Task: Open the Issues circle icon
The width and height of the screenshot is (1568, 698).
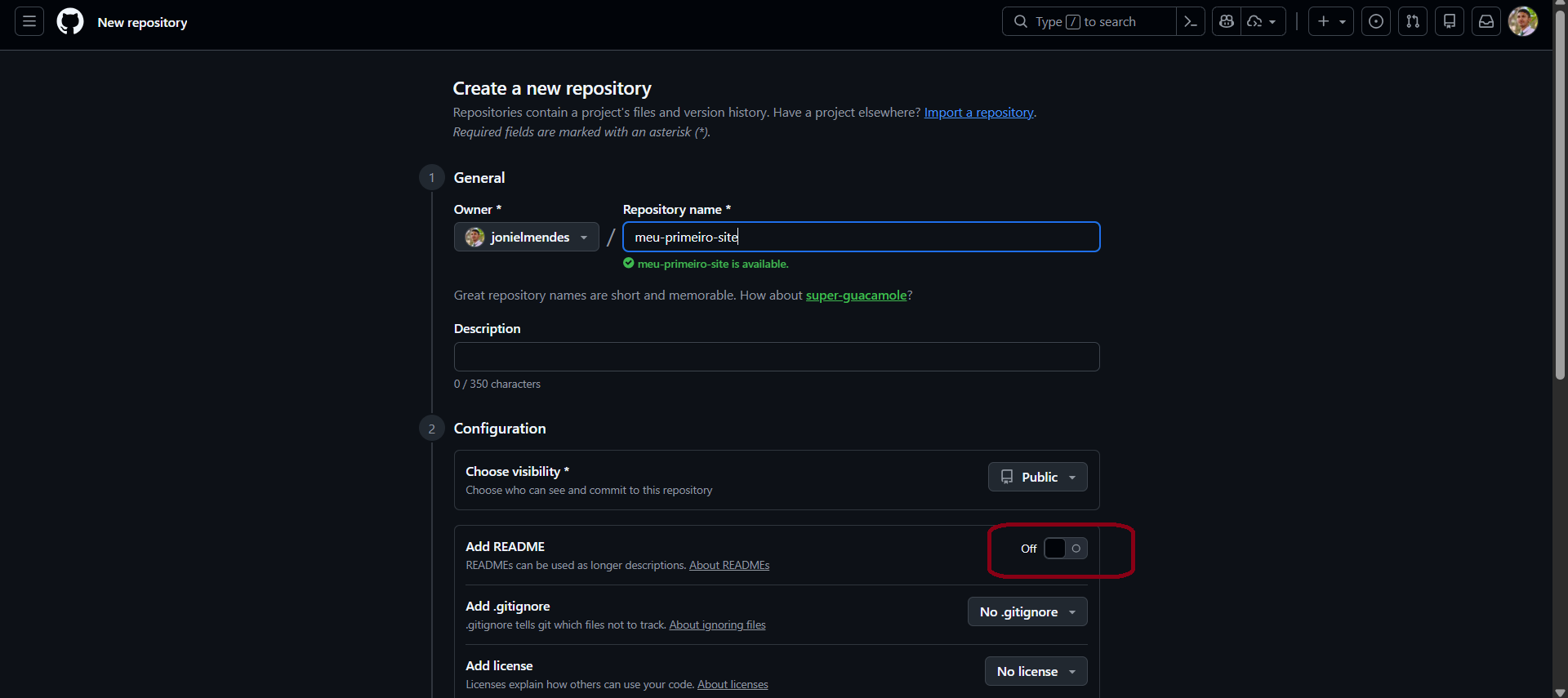Action: [x=1376, y=22]
